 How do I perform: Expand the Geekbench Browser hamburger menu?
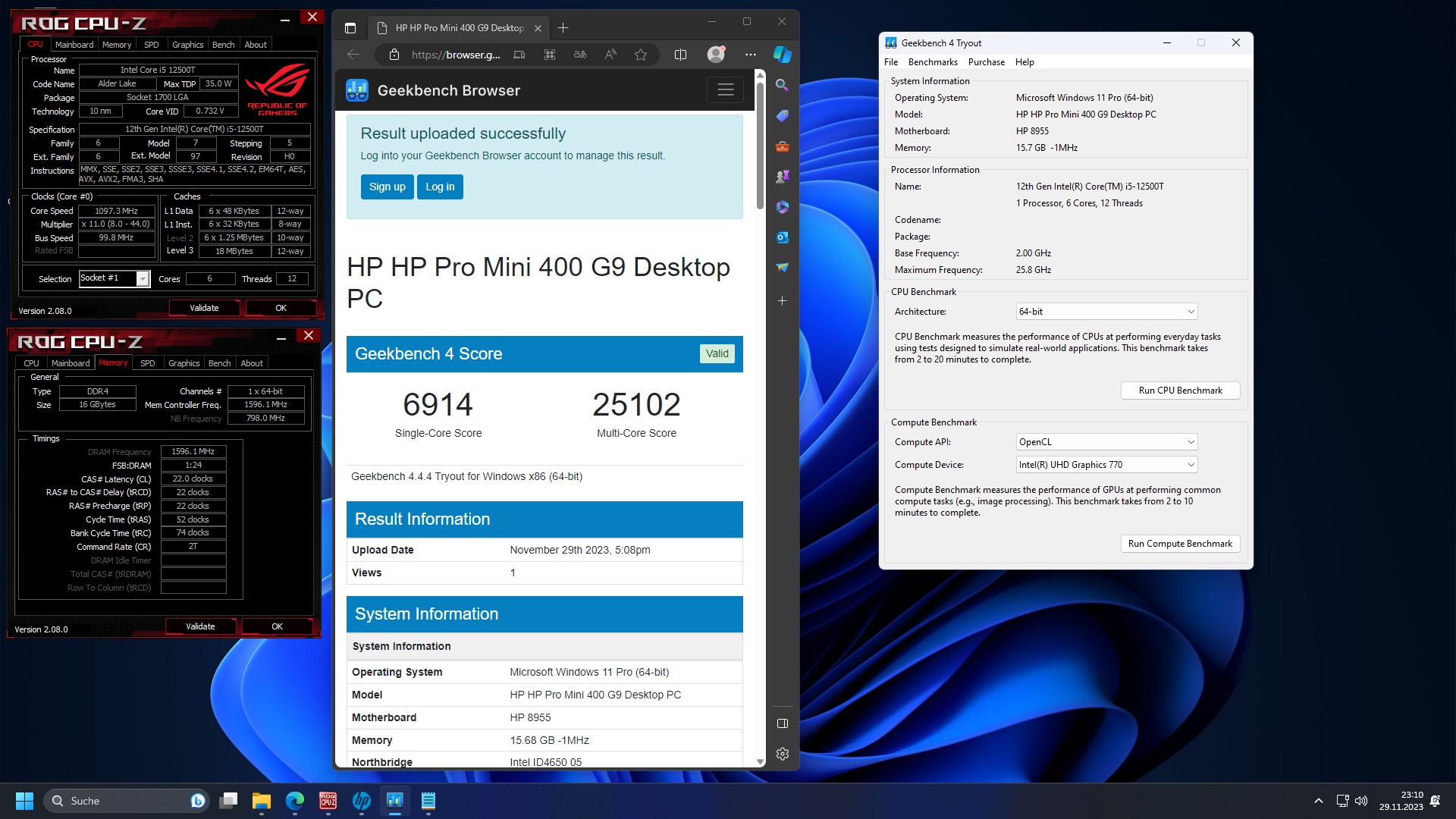tap(726, 90)
